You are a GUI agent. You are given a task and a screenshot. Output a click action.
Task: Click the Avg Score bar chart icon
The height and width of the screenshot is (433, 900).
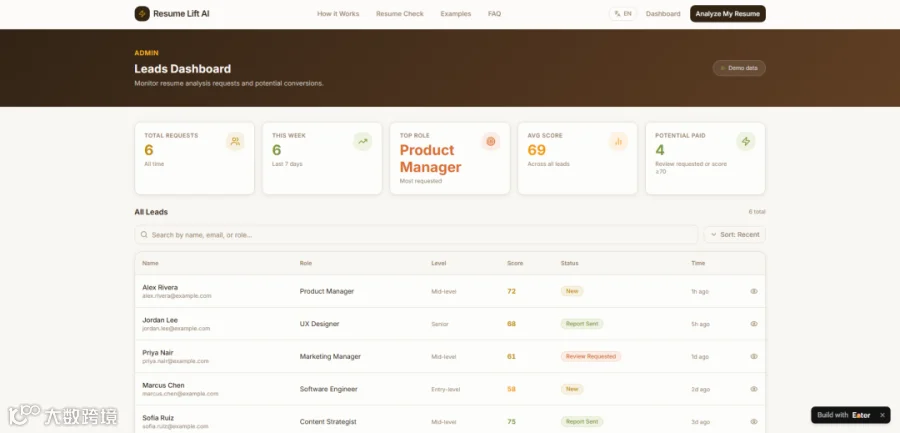click(618, 141)
